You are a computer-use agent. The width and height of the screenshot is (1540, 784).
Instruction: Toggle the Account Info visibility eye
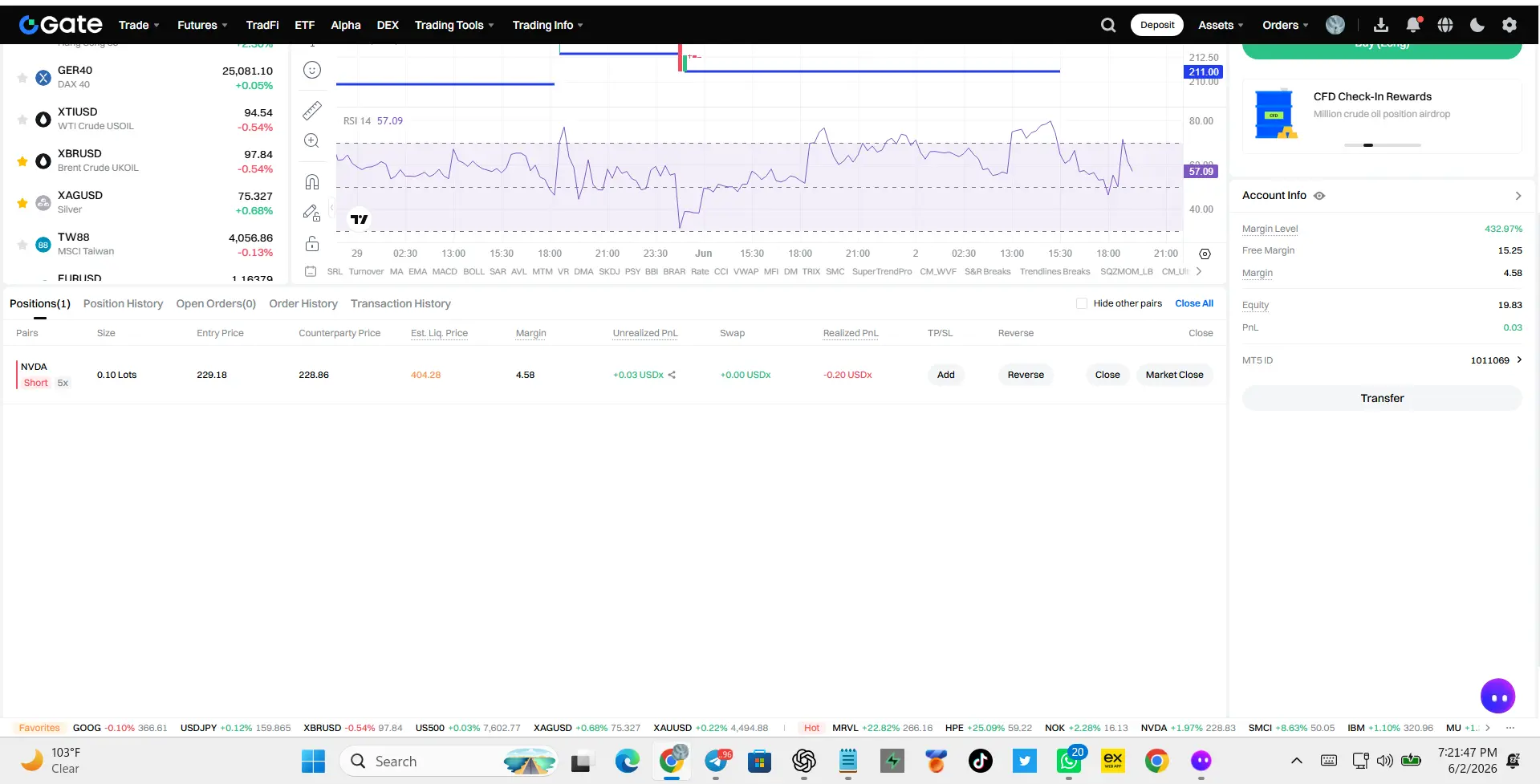pyautogui.click(x=1319, y=196)
